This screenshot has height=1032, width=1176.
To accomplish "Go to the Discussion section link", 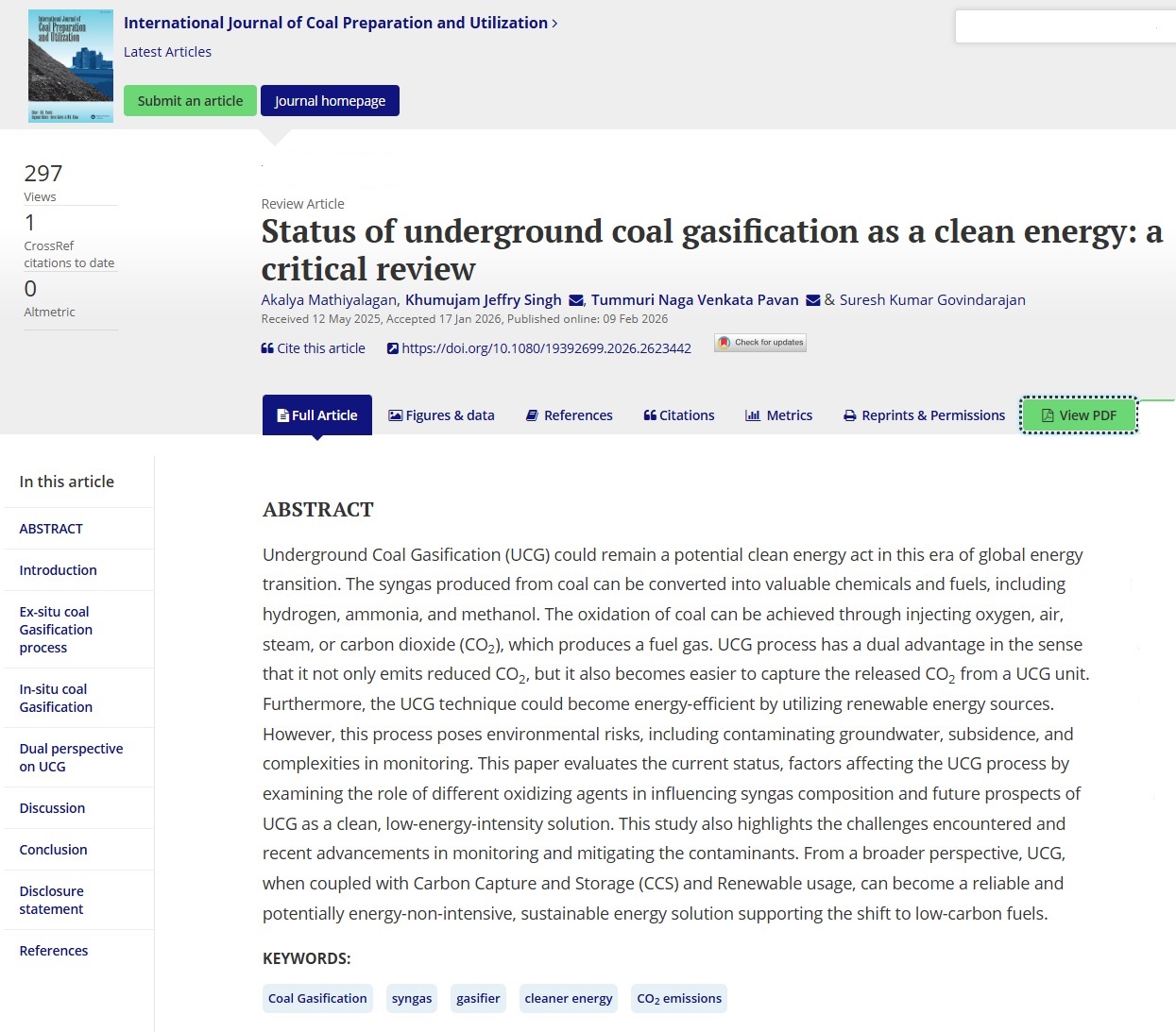I will coord(52,808).
